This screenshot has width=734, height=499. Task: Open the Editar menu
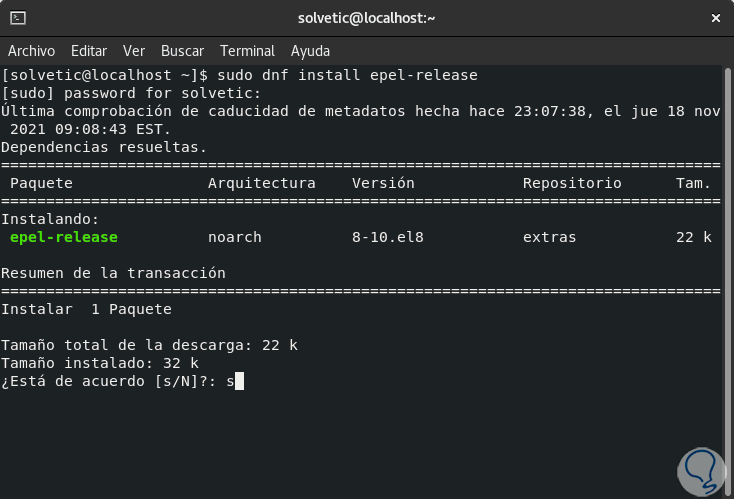point(89,51)
